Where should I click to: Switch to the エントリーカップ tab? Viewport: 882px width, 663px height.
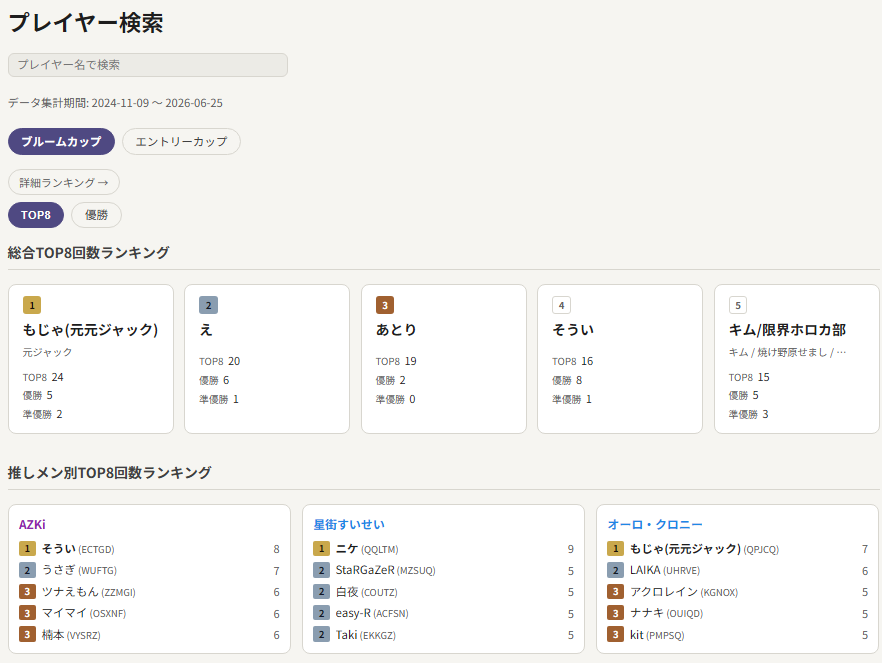click(181, 141)
